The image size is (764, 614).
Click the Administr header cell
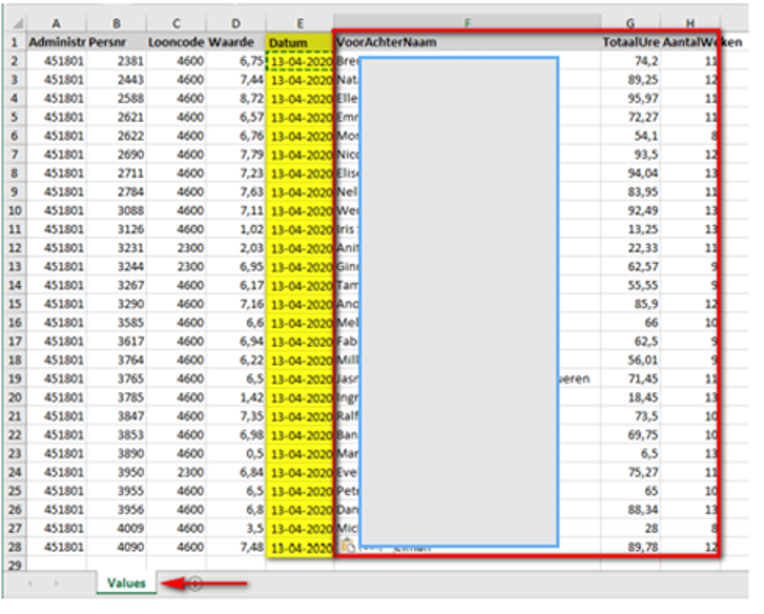(x=57, y=42)
